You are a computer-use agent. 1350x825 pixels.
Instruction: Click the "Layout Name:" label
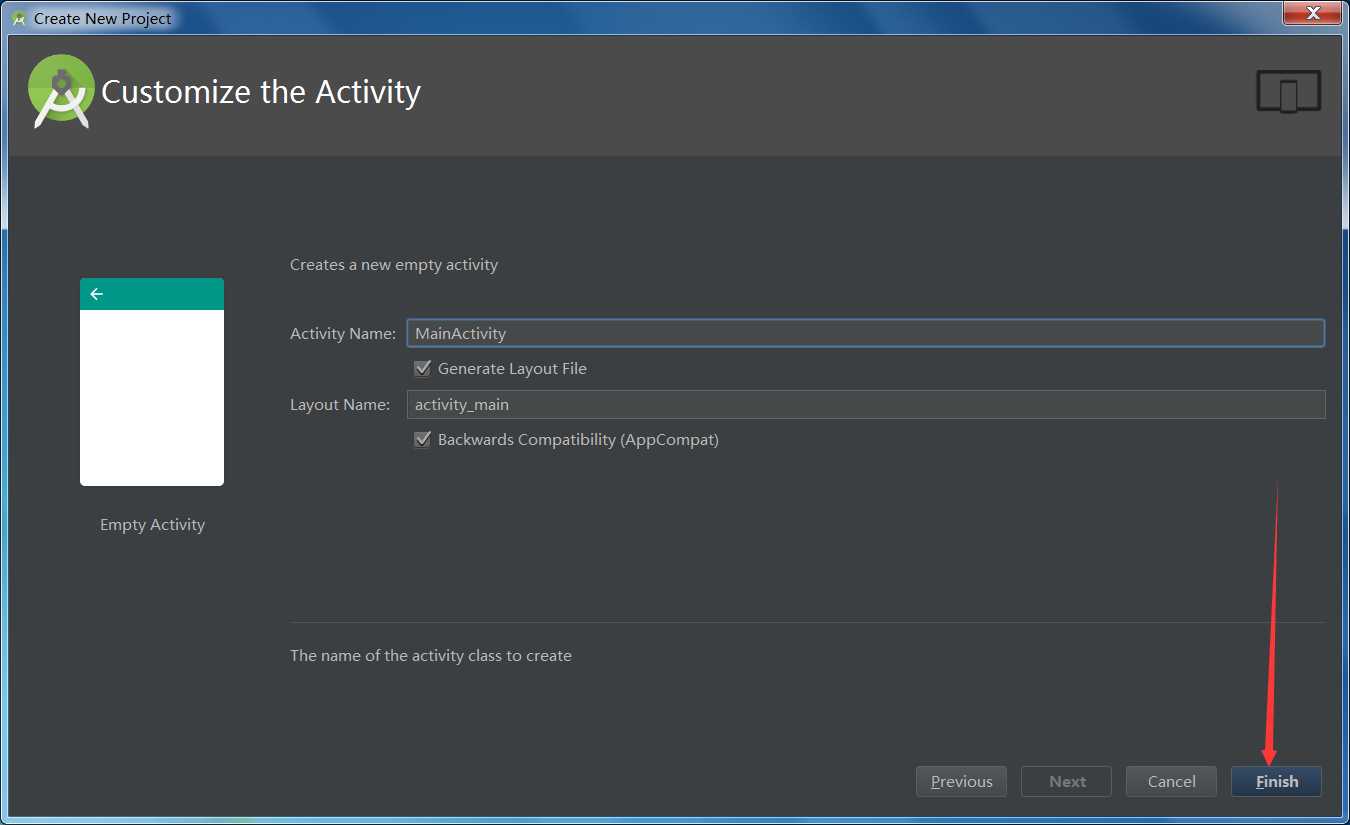[340, 404]
